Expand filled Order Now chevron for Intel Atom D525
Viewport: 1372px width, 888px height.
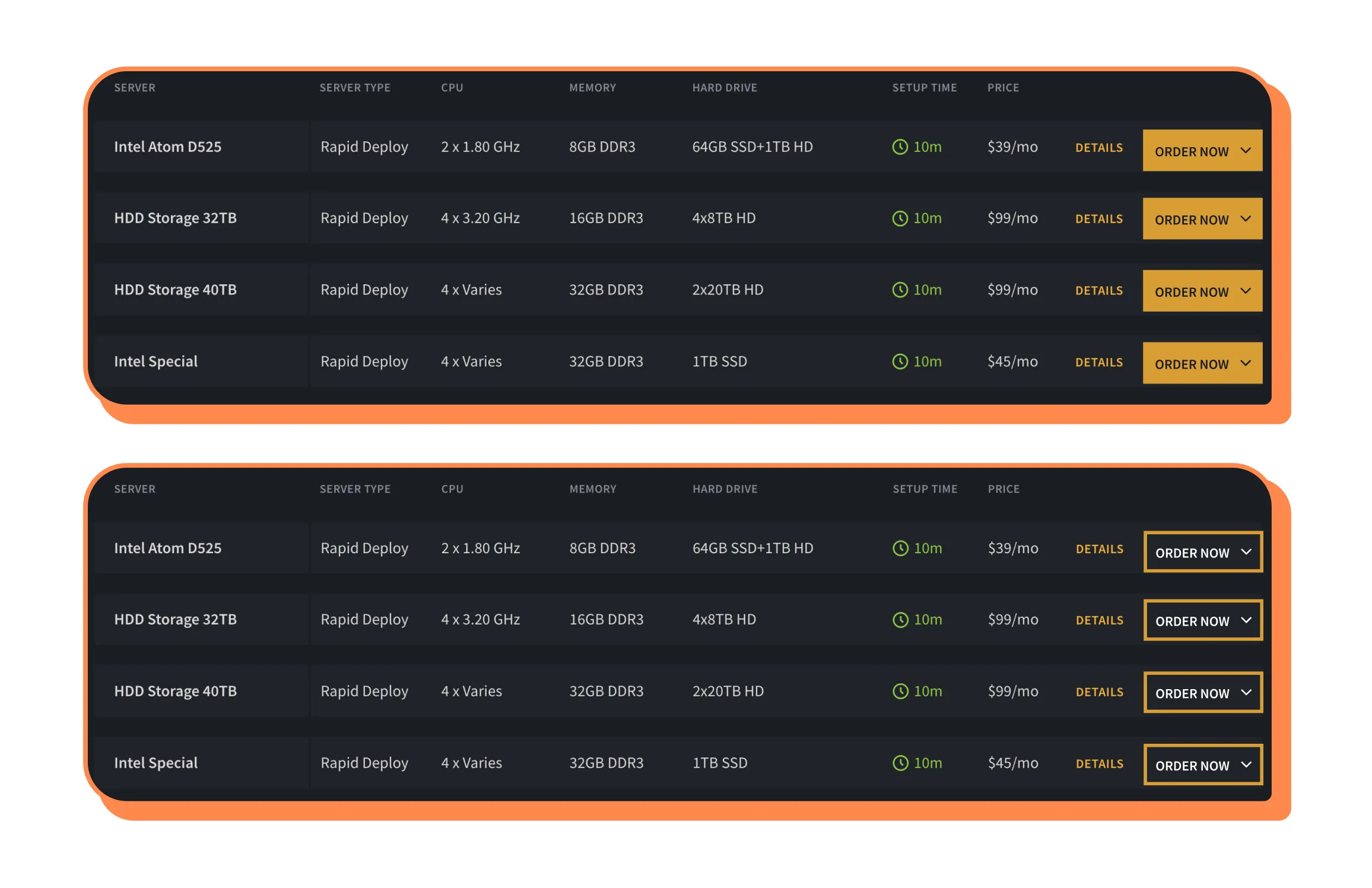[1246, 151]
